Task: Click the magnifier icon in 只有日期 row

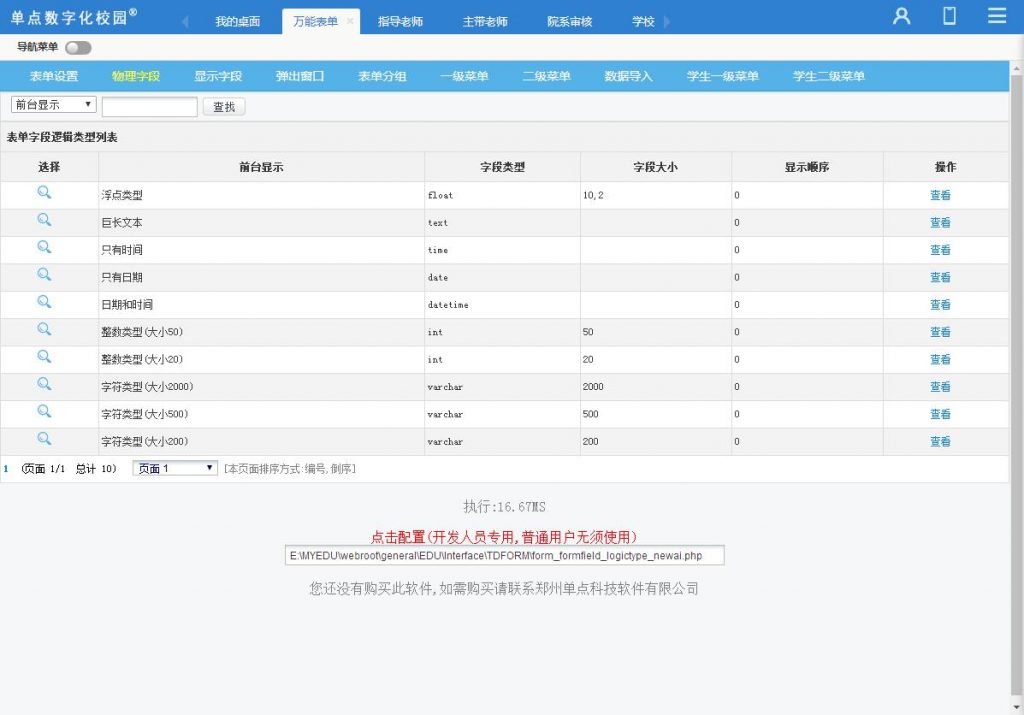Action: point(44,274)
